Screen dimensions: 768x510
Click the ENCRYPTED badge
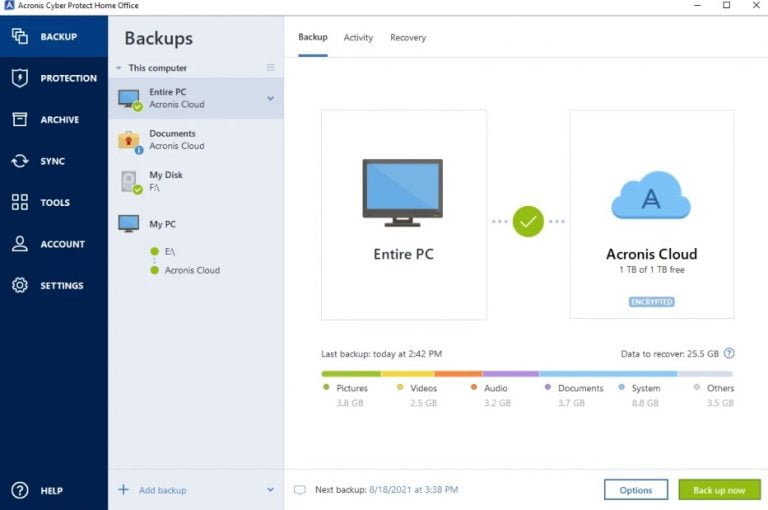coord(651,302)
